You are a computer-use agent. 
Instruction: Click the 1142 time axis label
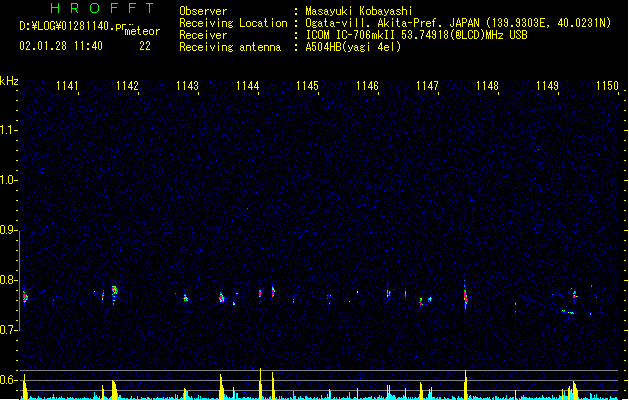click(127, 86)
